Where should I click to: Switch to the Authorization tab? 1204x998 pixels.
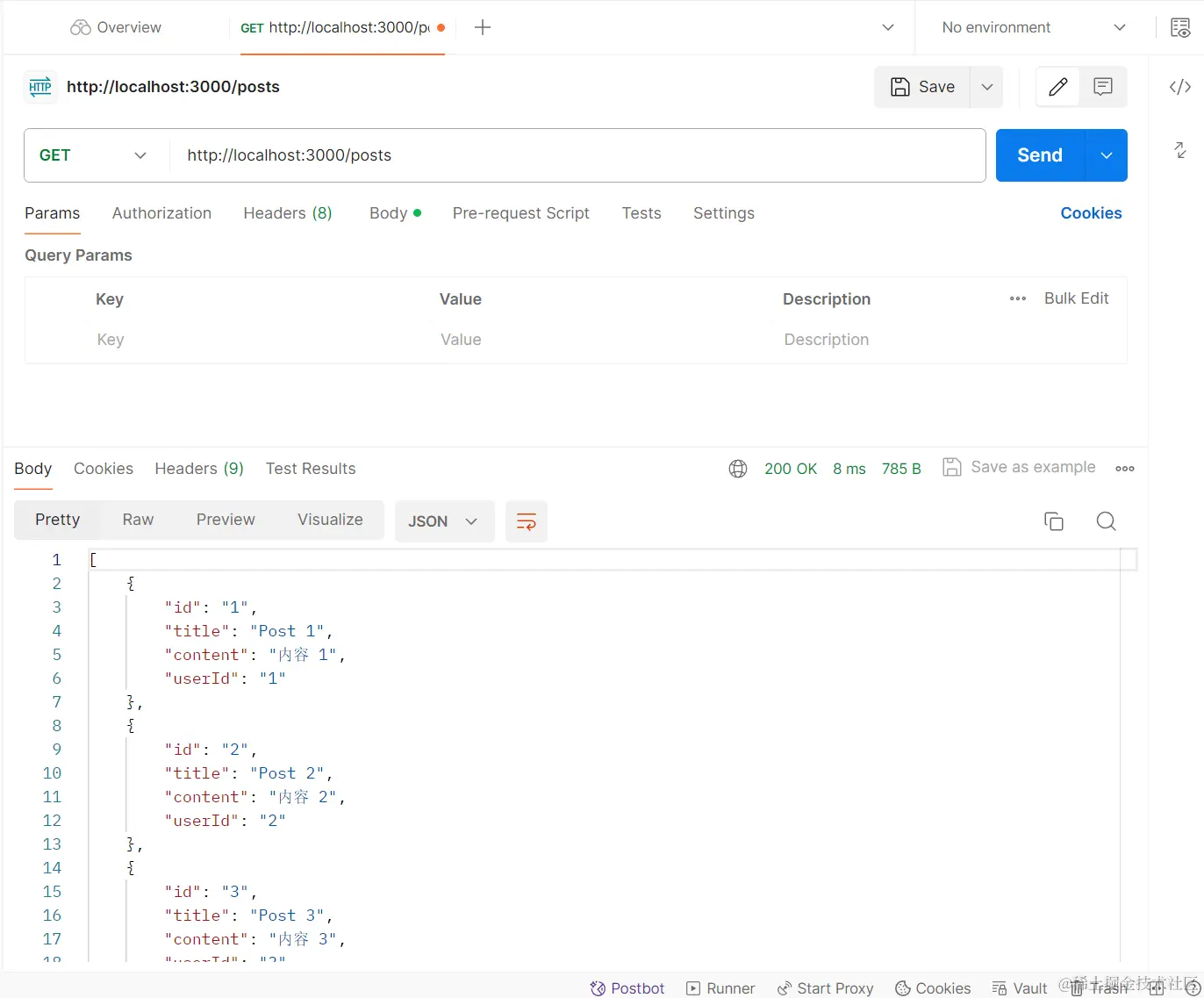pyautogui.click(x=161, y=213)
